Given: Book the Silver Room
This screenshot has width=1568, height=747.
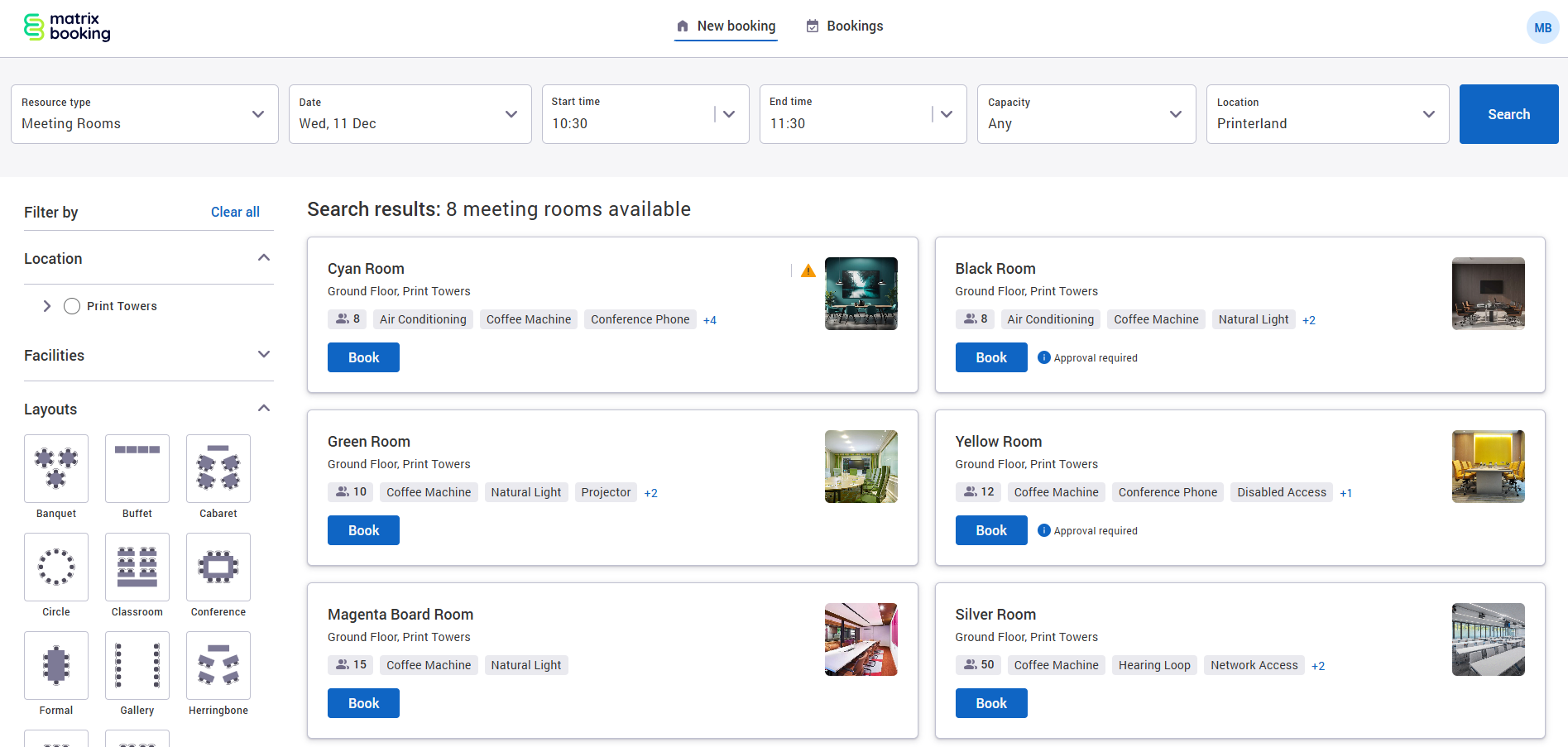Looking at the screenshot, I should click(x=991, y=703).
